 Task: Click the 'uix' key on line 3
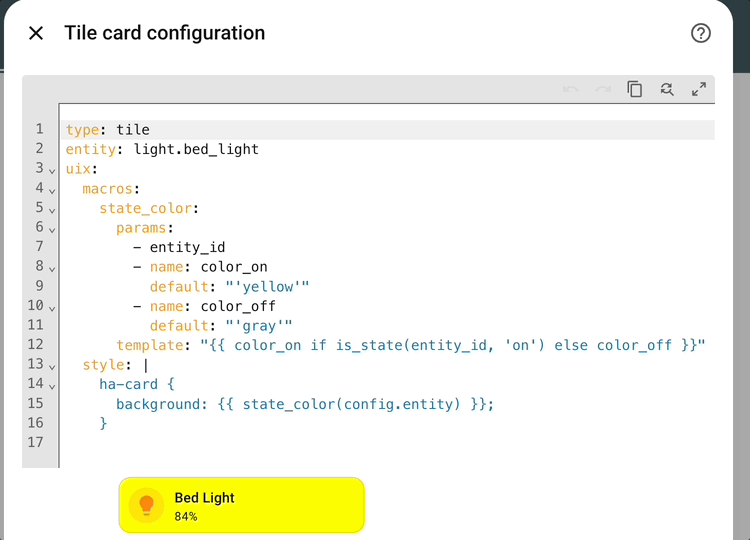pyautogui.click(x=78, y=169)
